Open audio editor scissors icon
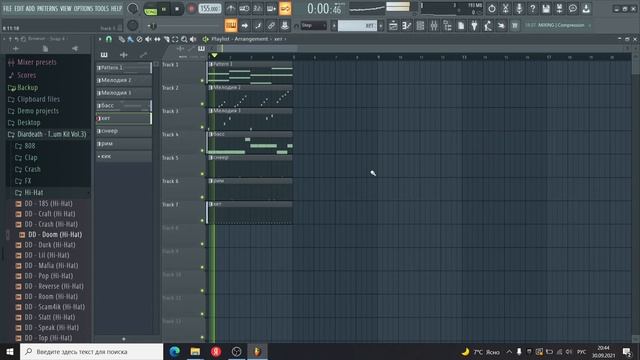 click(505, 8)
